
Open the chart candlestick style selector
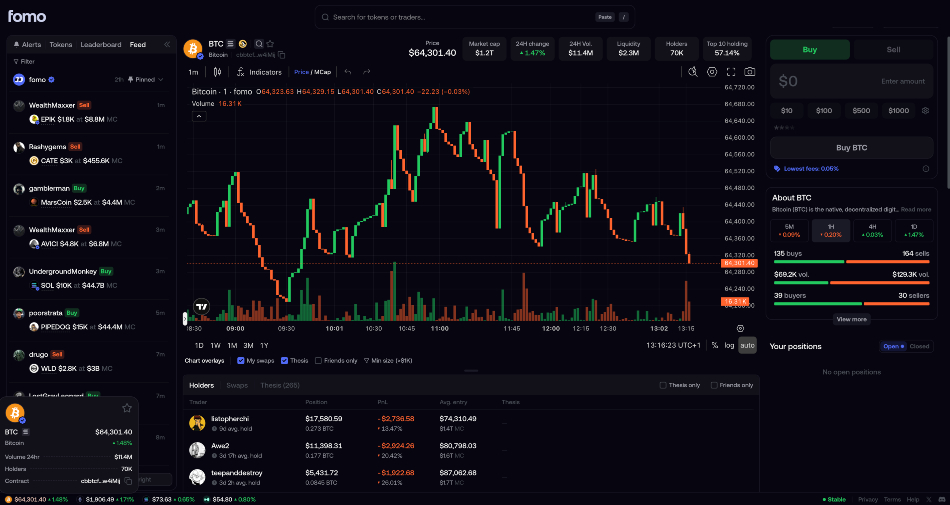pos(218,72)
